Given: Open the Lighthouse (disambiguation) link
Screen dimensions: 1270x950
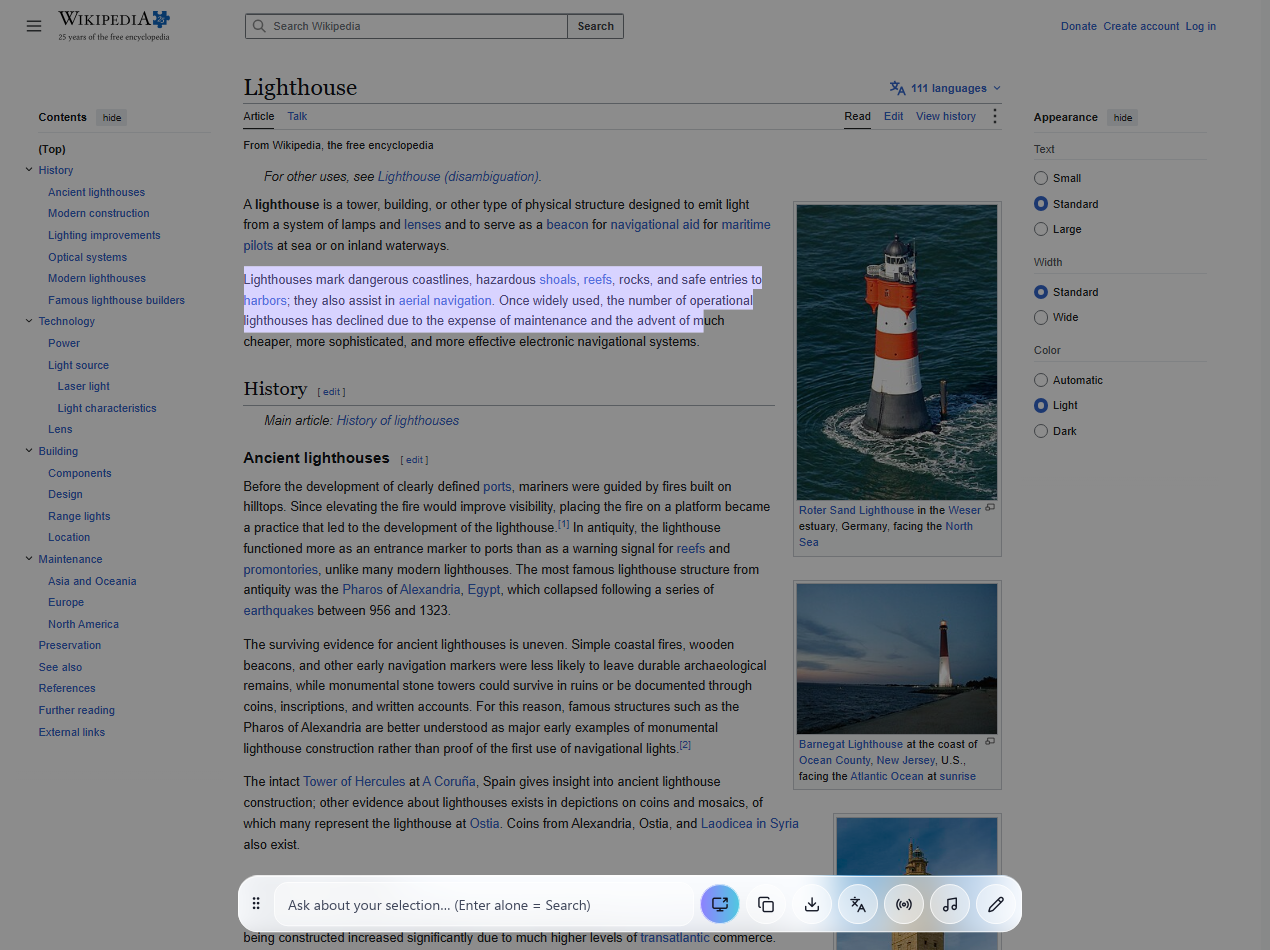Looking at the screenshot, I should [x=458, y=176].
